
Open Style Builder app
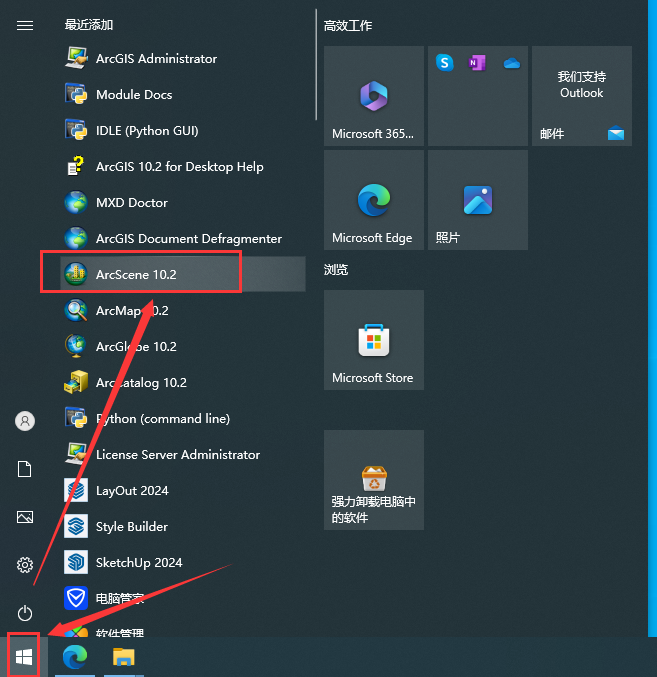131,526
